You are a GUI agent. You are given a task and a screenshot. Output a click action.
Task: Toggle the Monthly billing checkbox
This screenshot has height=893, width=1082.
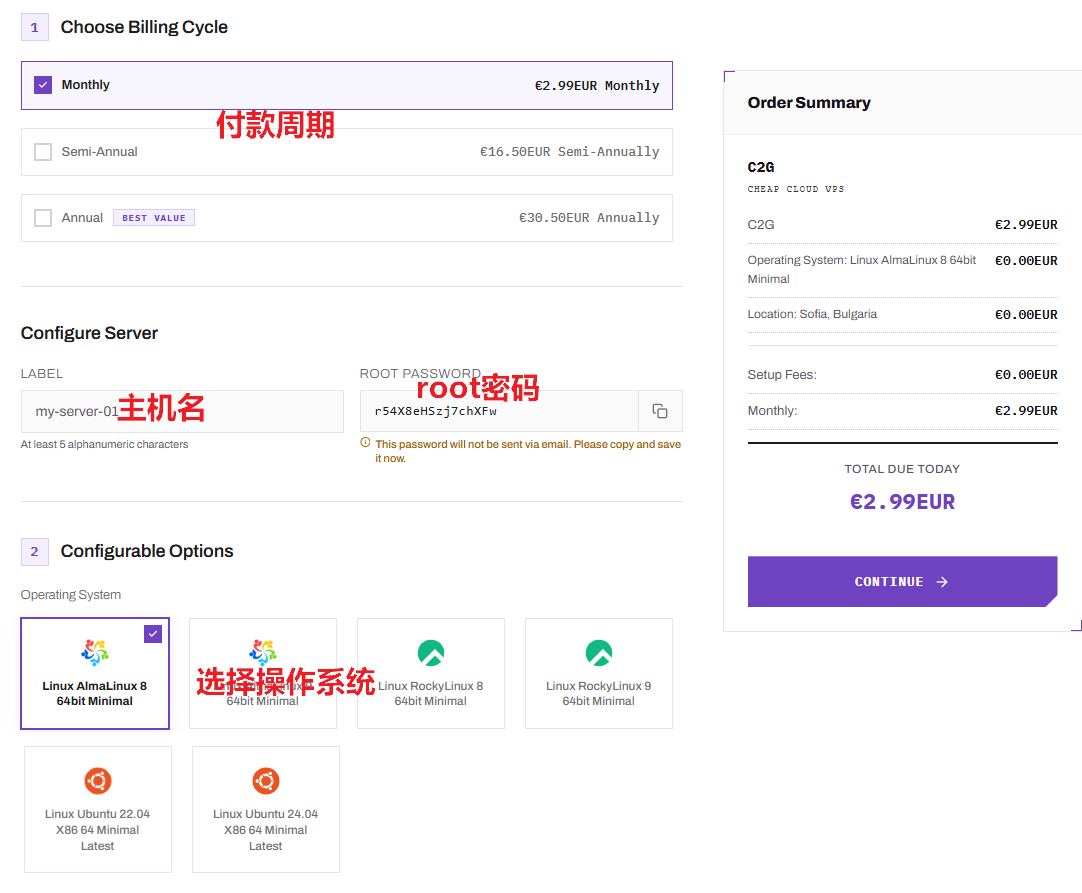click(43, 85)
